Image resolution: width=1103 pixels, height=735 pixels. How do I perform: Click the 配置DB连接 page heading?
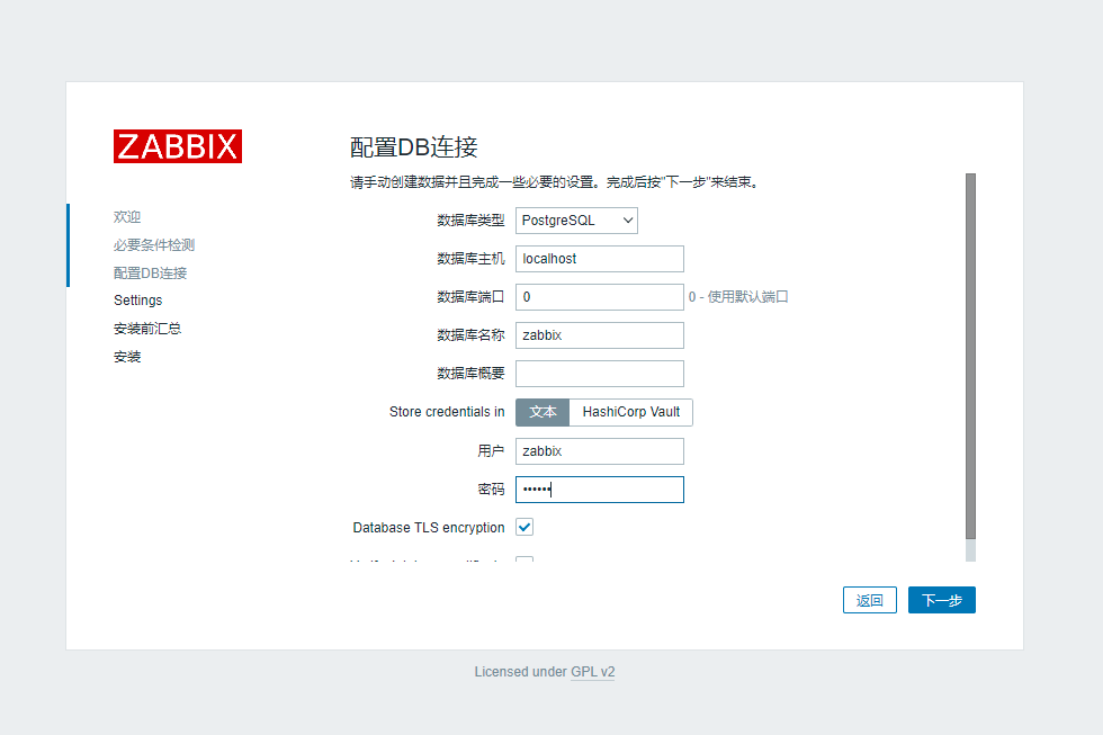[x=414, y=147]
